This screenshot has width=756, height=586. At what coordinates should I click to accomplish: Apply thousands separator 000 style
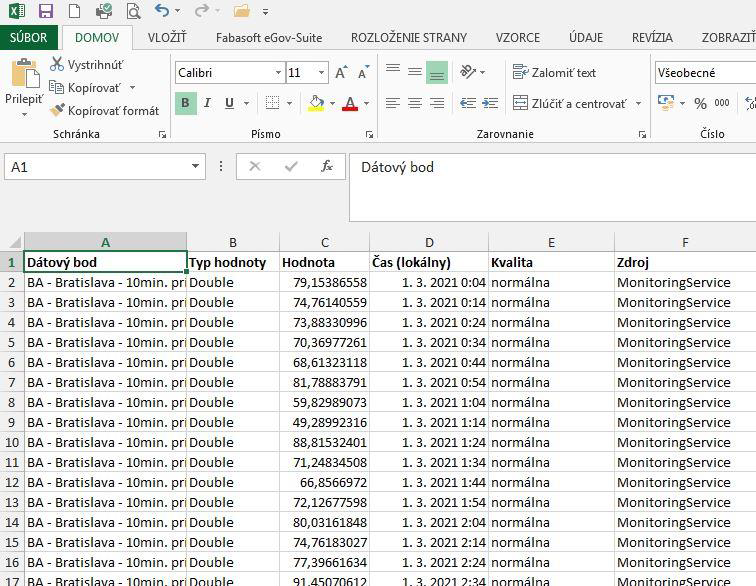[x=722, y=103]
